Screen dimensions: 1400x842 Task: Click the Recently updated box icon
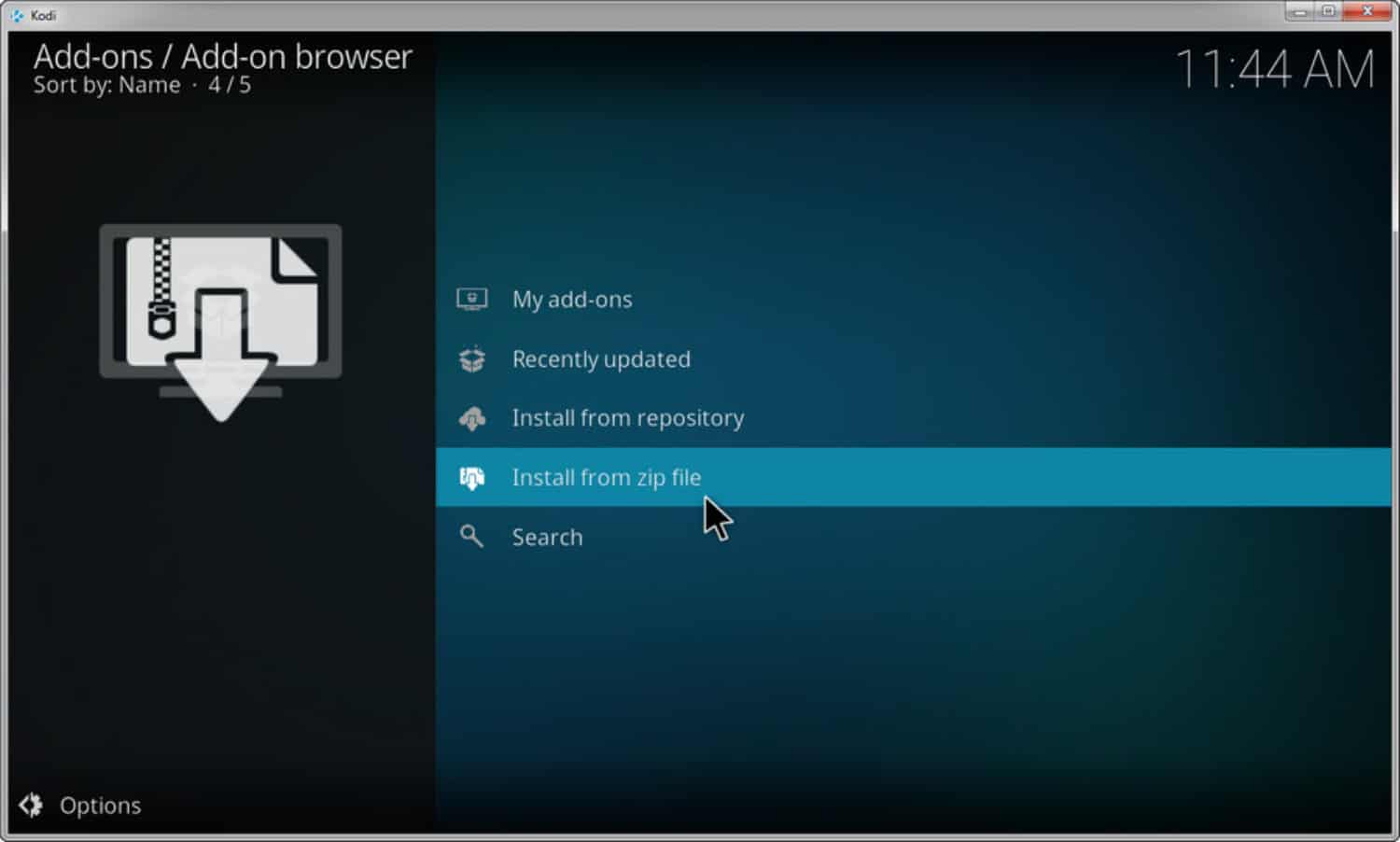coord(472,359)
